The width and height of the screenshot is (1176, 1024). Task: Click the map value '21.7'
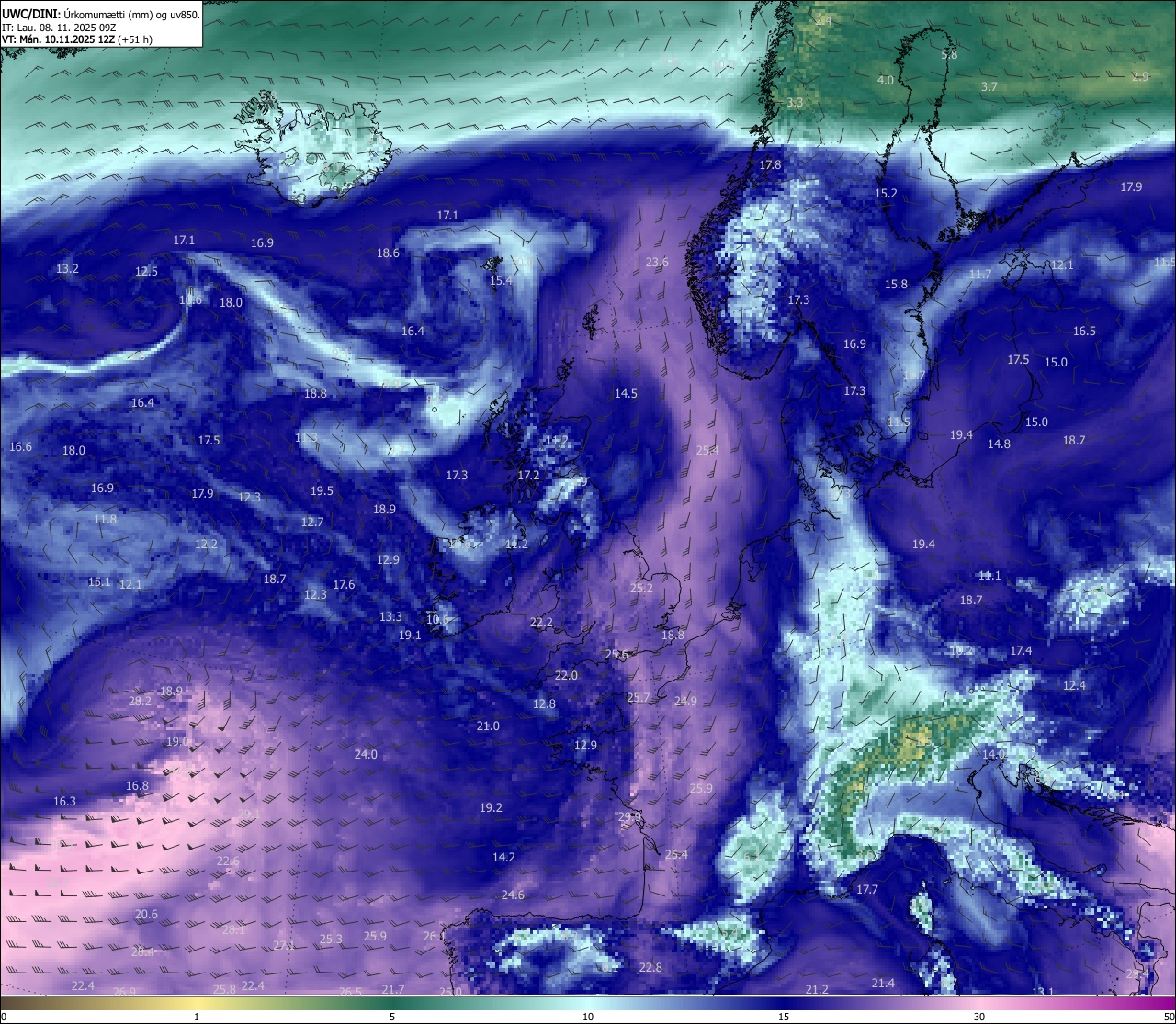point(392,989)
